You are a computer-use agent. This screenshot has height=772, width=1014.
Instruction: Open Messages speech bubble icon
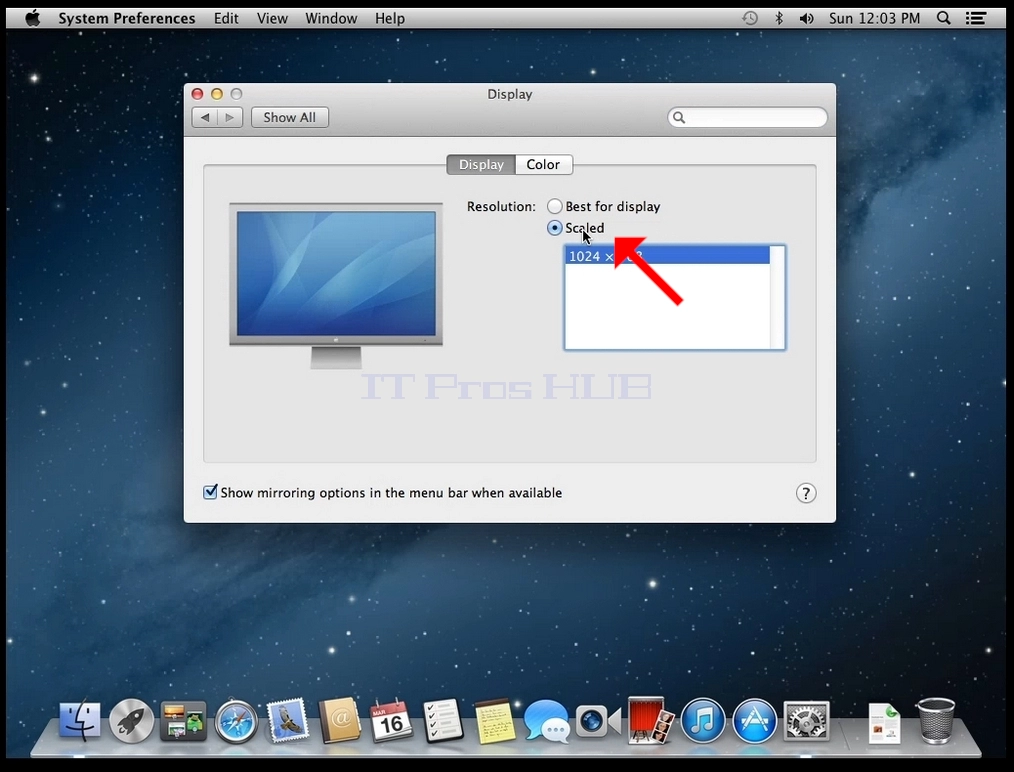coord(546,721)
